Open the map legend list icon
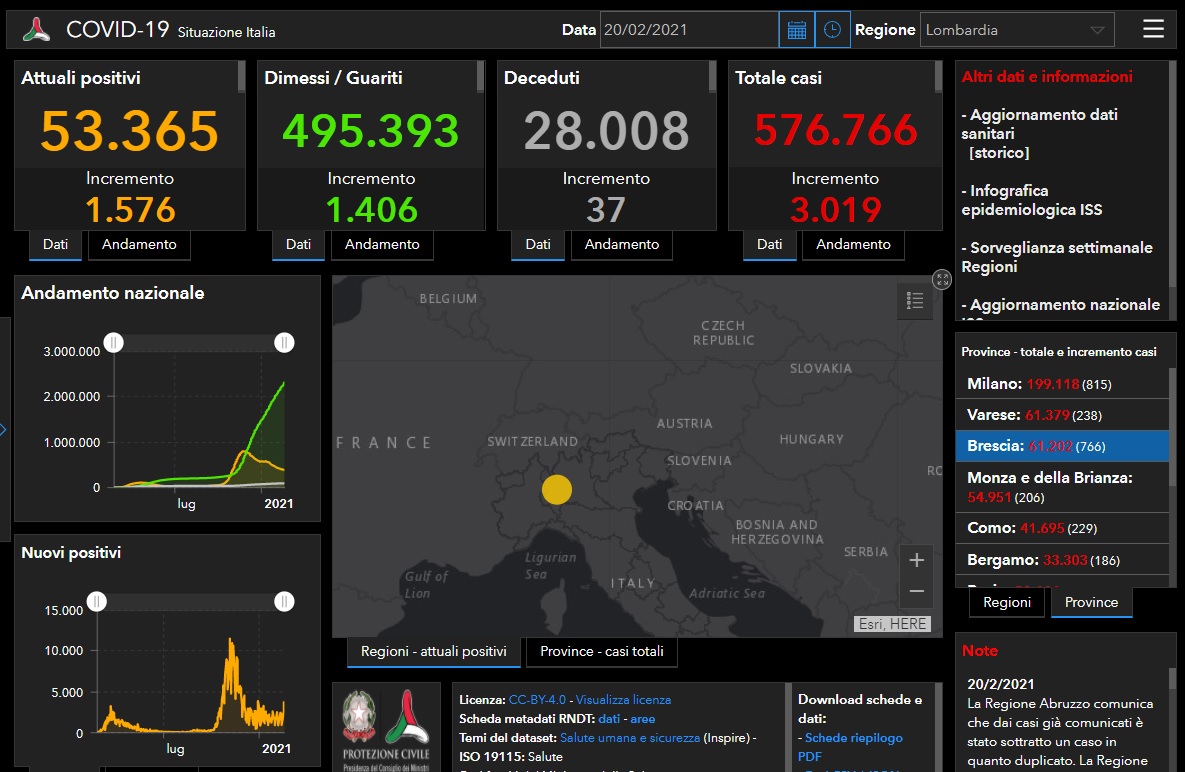The height and width of the screenshot is (772, 1185). pyautogui.click(x=914, y=300)
